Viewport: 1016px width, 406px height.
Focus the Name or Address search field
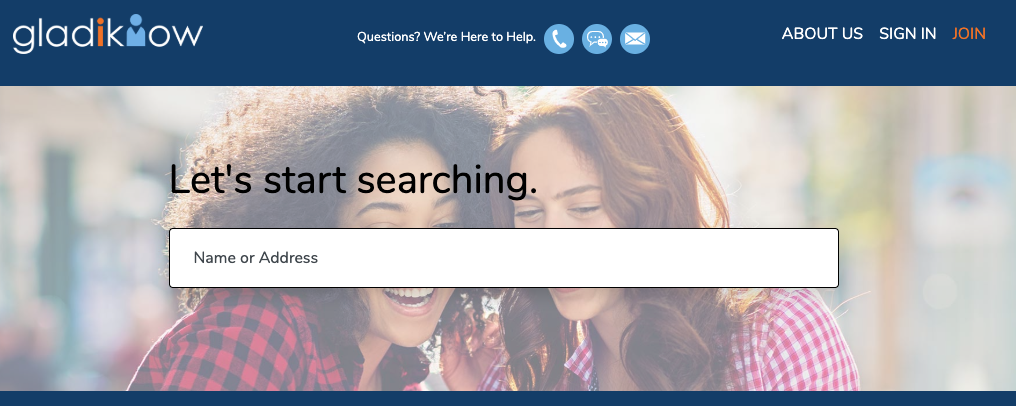point(504,258)
